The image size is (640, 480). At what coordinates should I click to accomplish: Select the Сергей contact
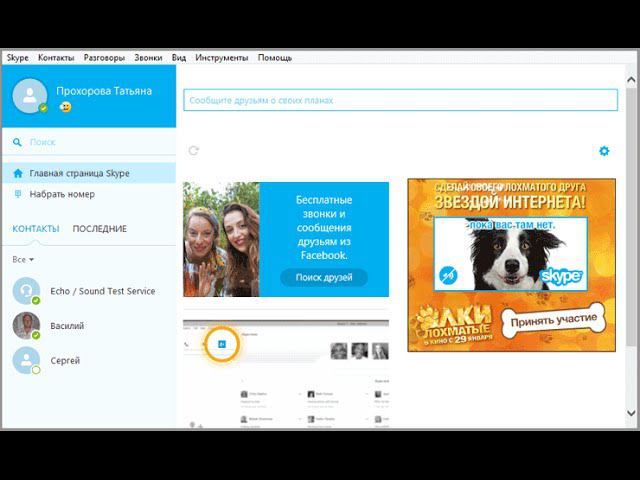[x=89, y=360]
